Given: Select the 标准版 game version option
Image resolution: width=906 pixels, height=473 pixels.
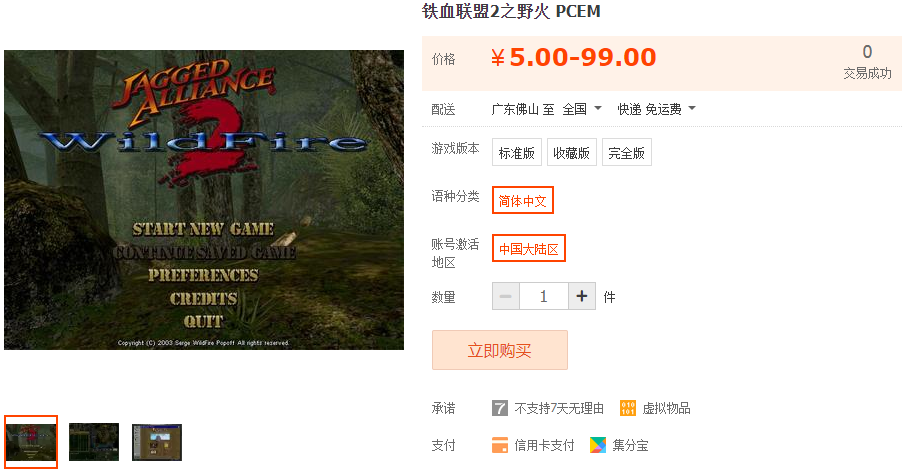Looking at the screenshot, I should click(517, 152).
